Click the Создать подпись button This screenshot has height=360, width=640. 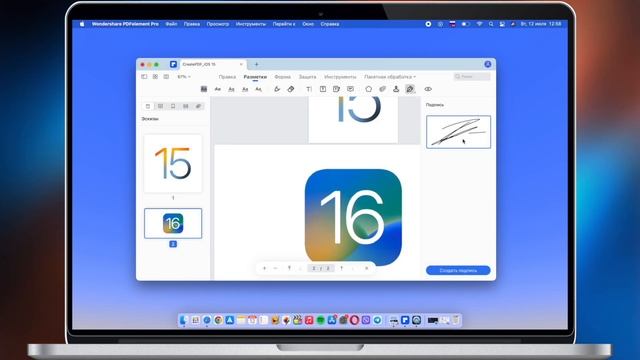click(458, 270)
